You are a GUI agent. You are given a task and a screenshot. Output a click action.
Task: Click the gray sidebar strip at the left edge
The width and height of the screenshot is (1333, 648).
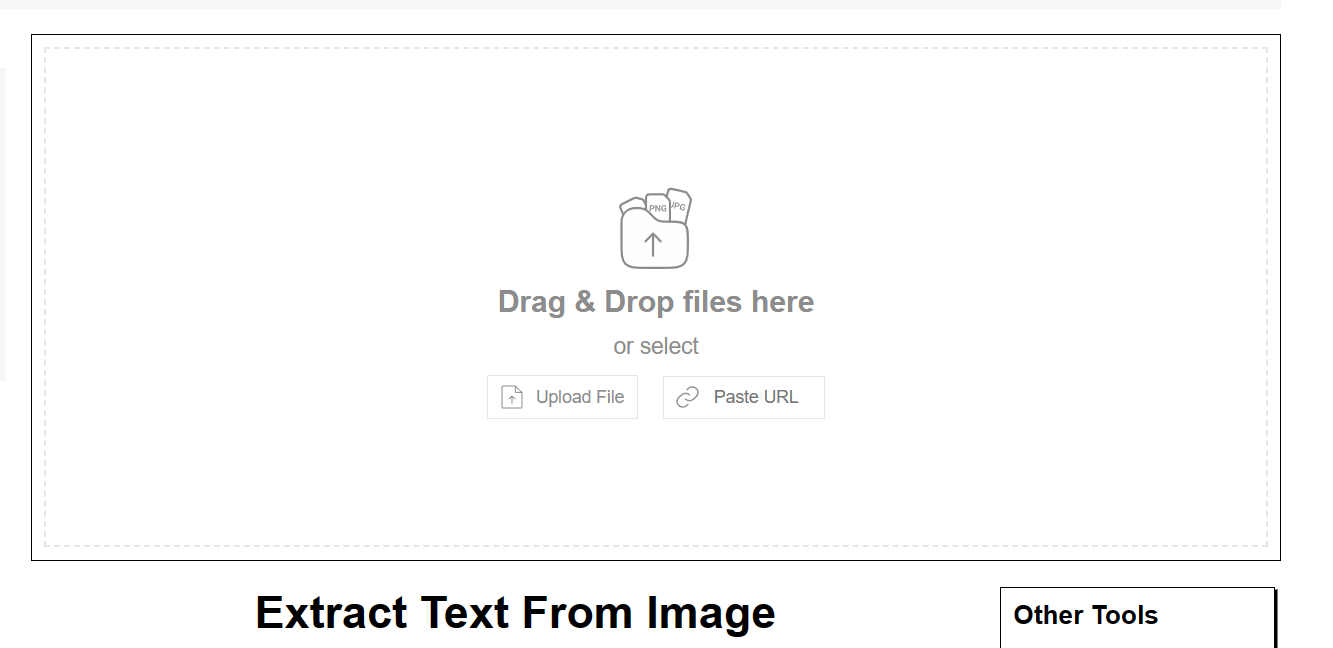[x=3, y=225]
